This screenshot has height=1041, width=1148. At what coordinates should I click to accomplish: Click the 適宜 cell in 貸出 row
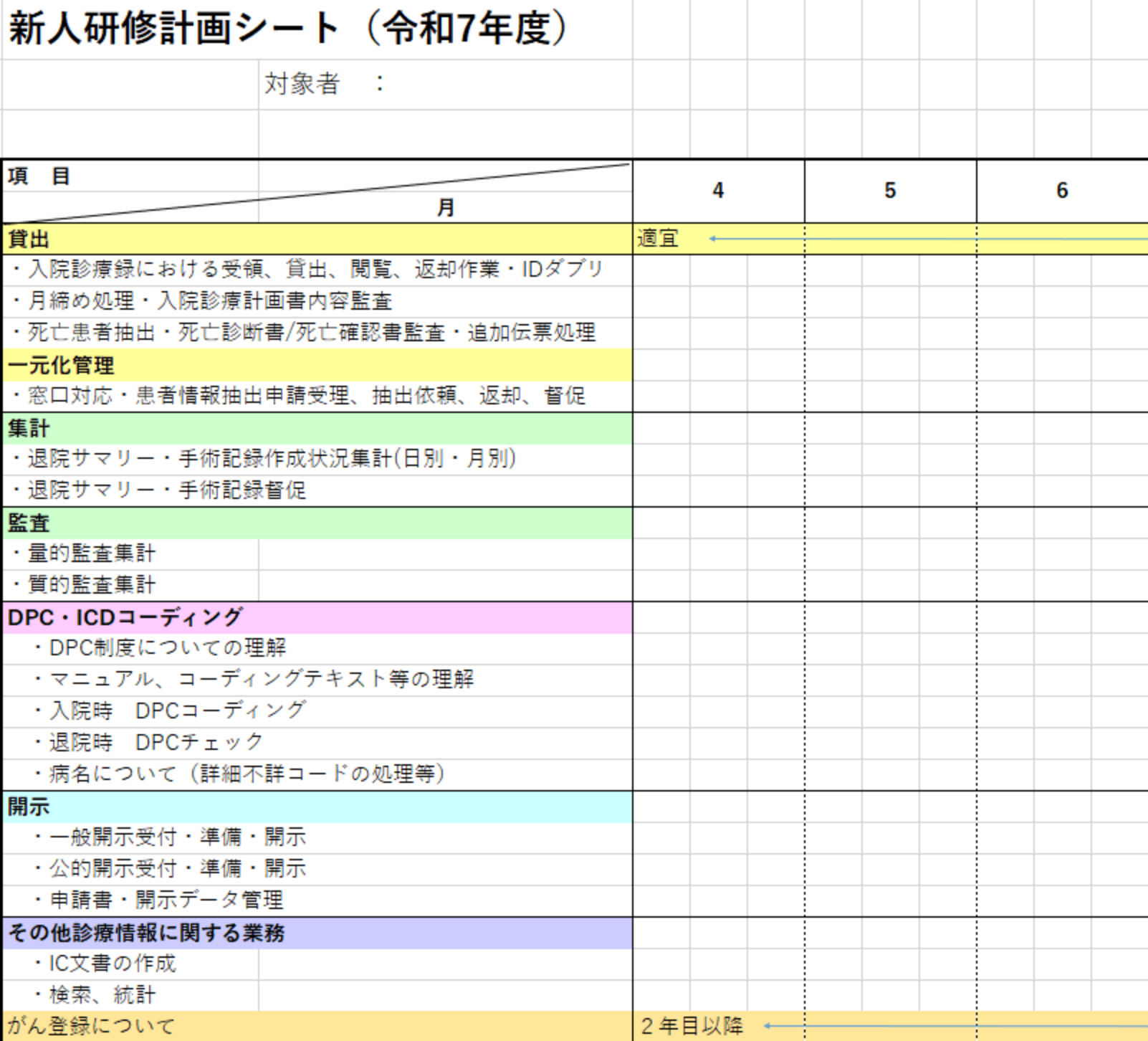[x=658, y=239]
